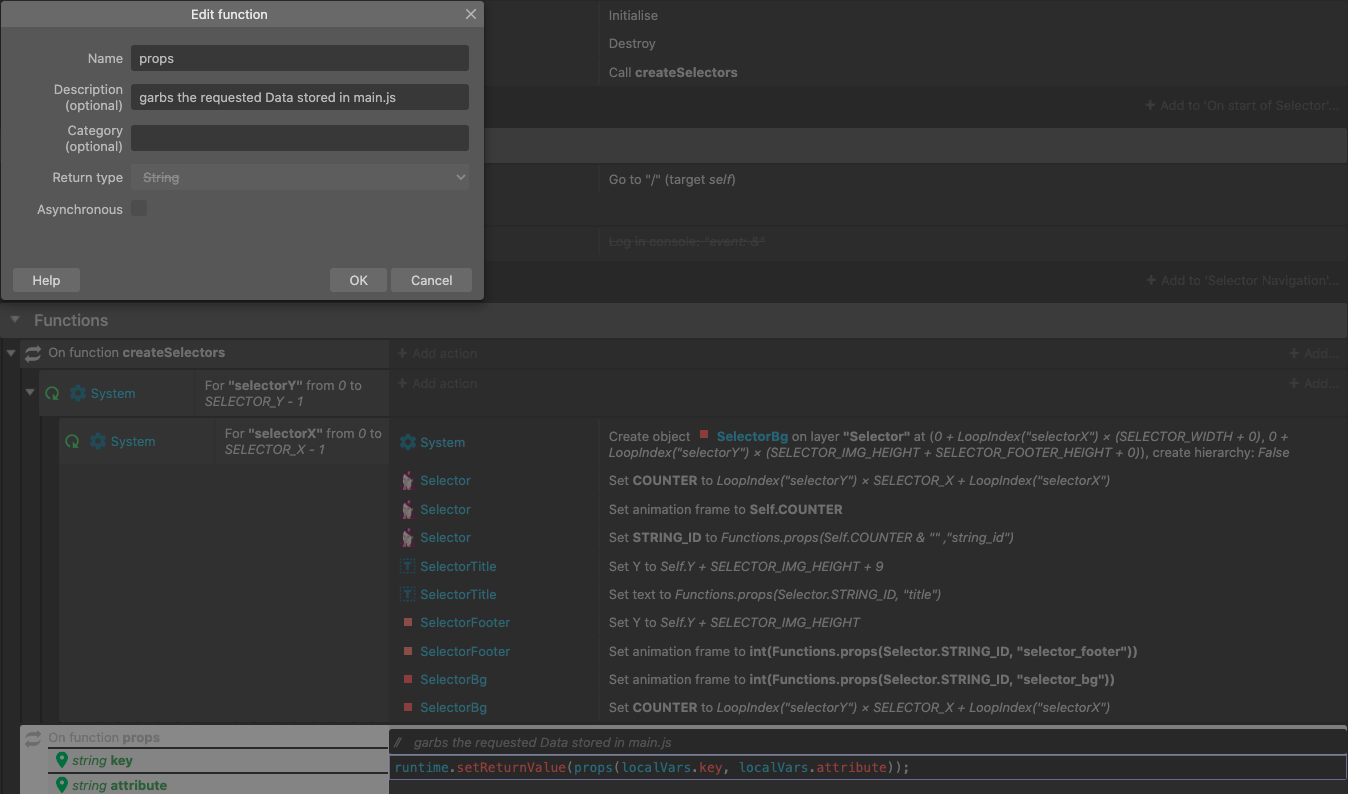
Task: Click the System gear icon in the selectorY loop
Action: click(78, 394)
